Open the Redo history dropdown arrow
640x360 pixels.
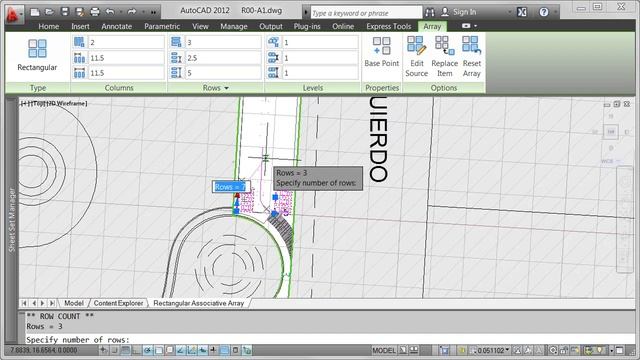143,12
